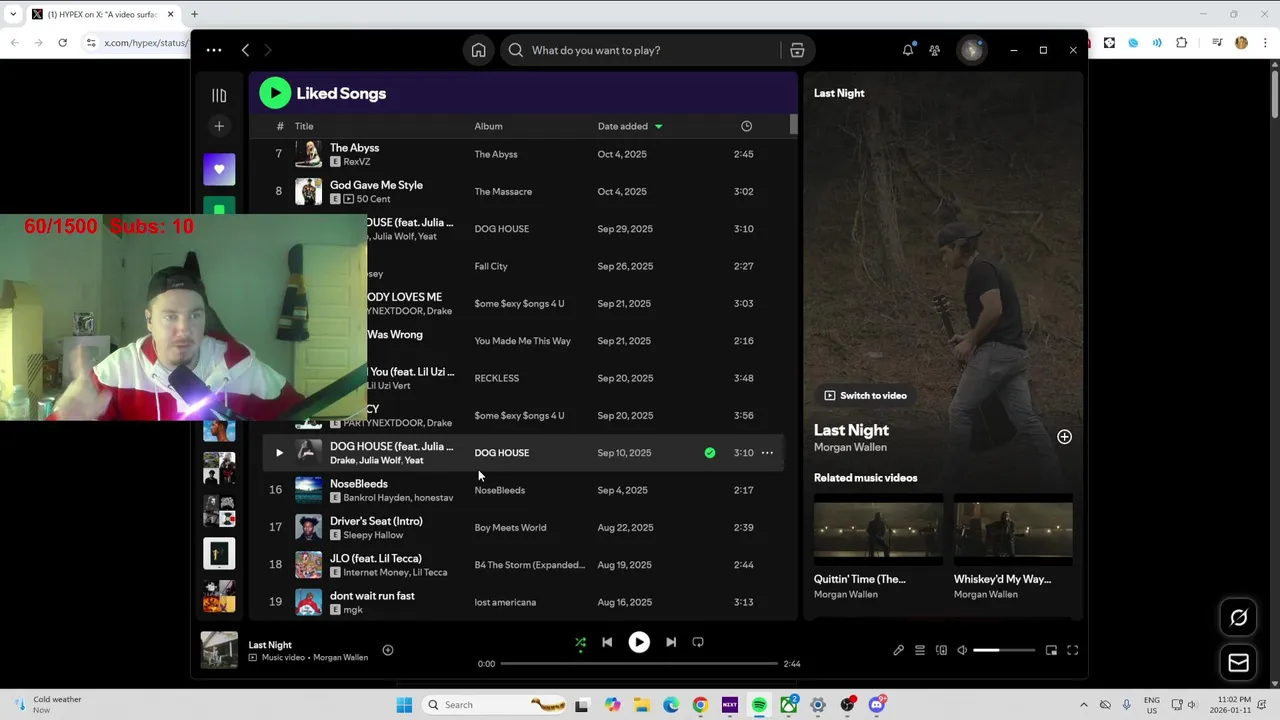Select the God Gave Me Style track
Viewport: 1280px width, 720px height.
pyautogui.click(x=376, y=185)
